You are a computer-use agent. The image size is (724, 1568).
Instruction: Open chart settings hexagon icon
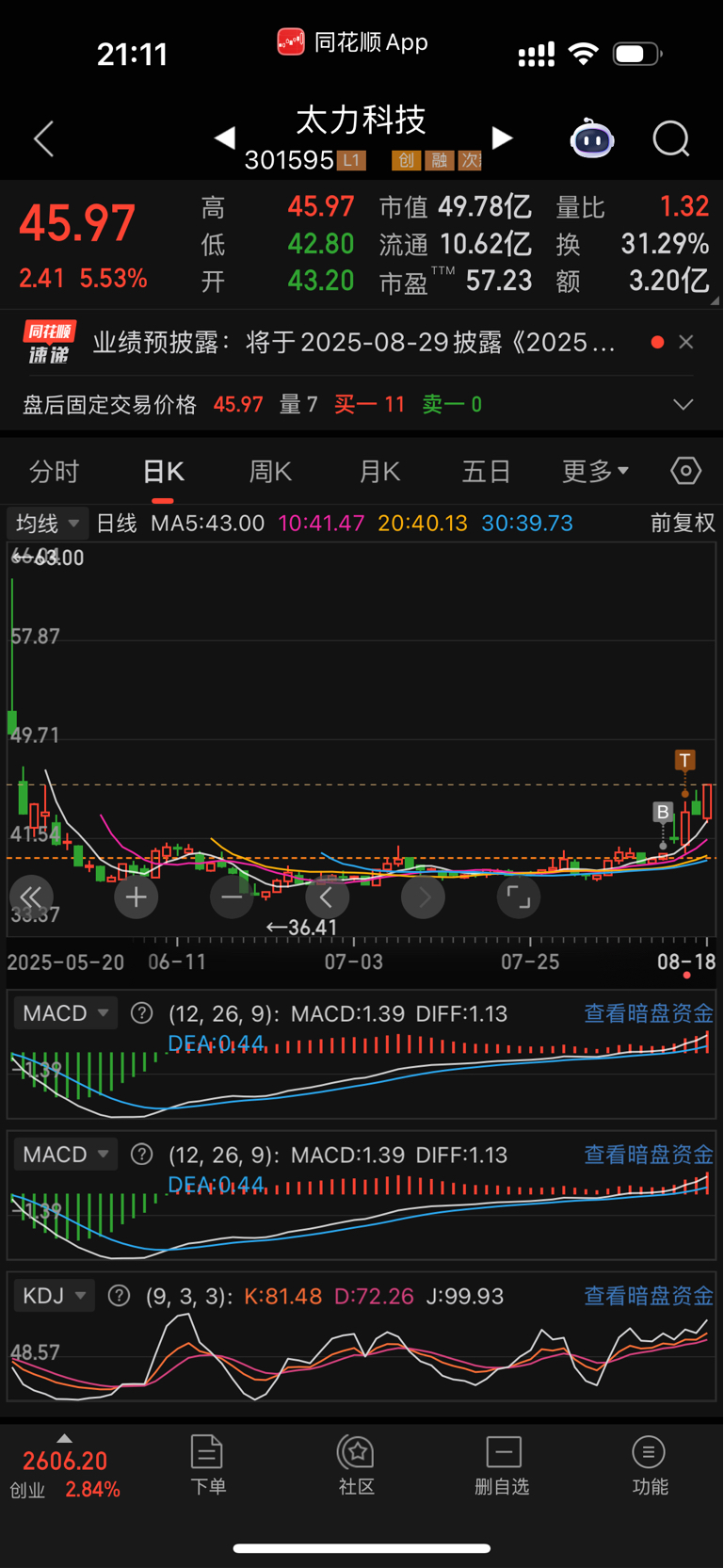(x=685, y=471)
